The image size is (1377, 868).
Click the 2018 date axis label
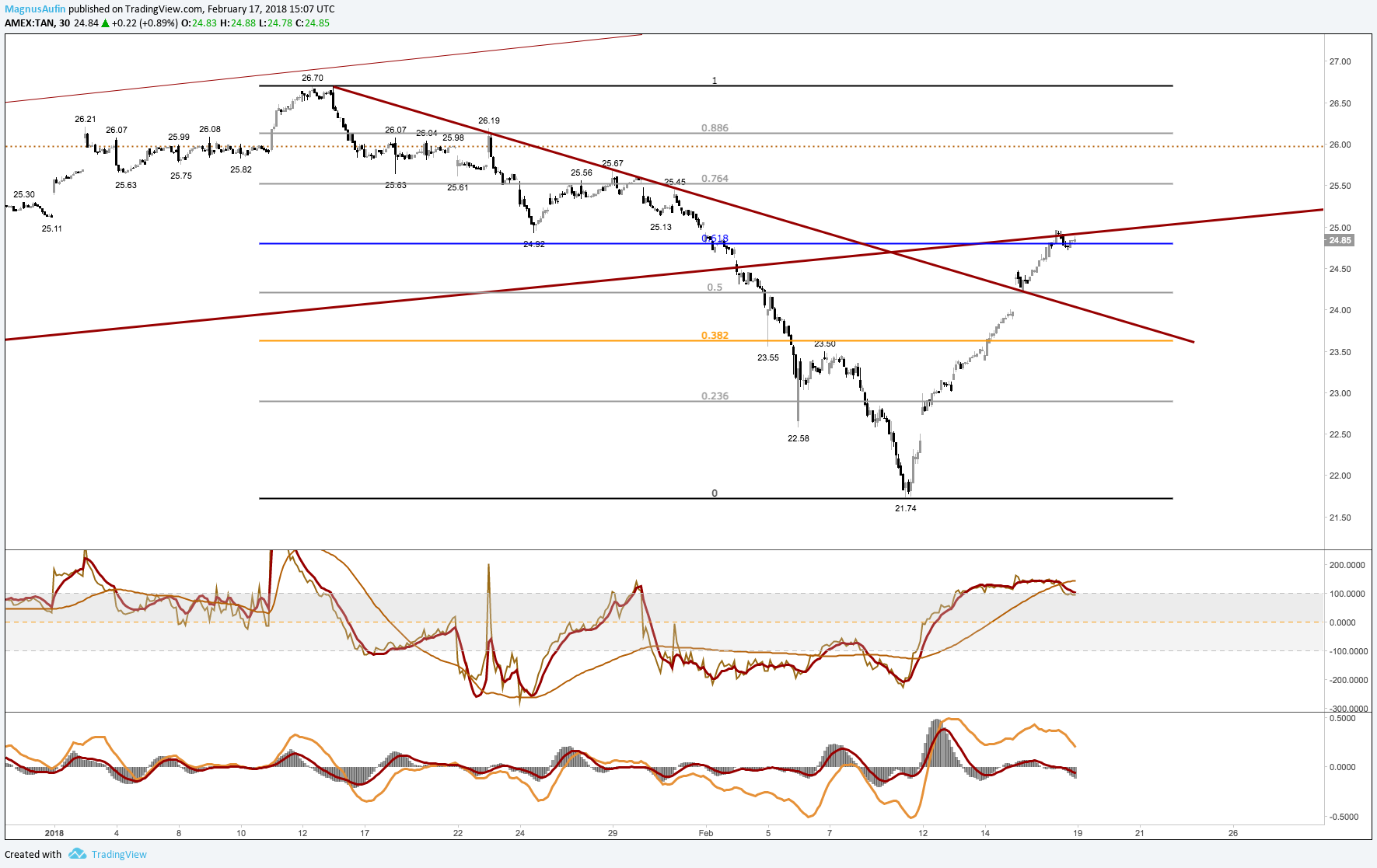[x=54, y=833]
